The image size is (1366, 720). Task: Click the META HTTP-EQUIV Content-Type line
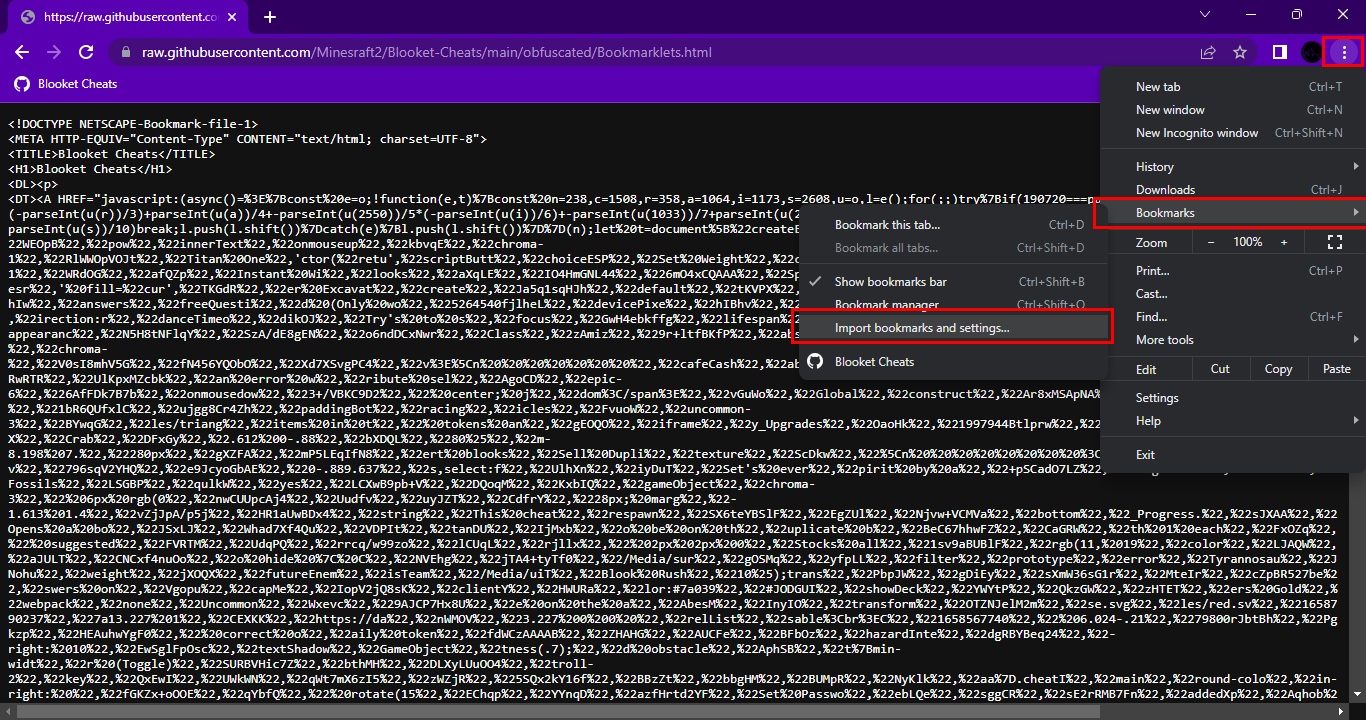pos(247,139)
